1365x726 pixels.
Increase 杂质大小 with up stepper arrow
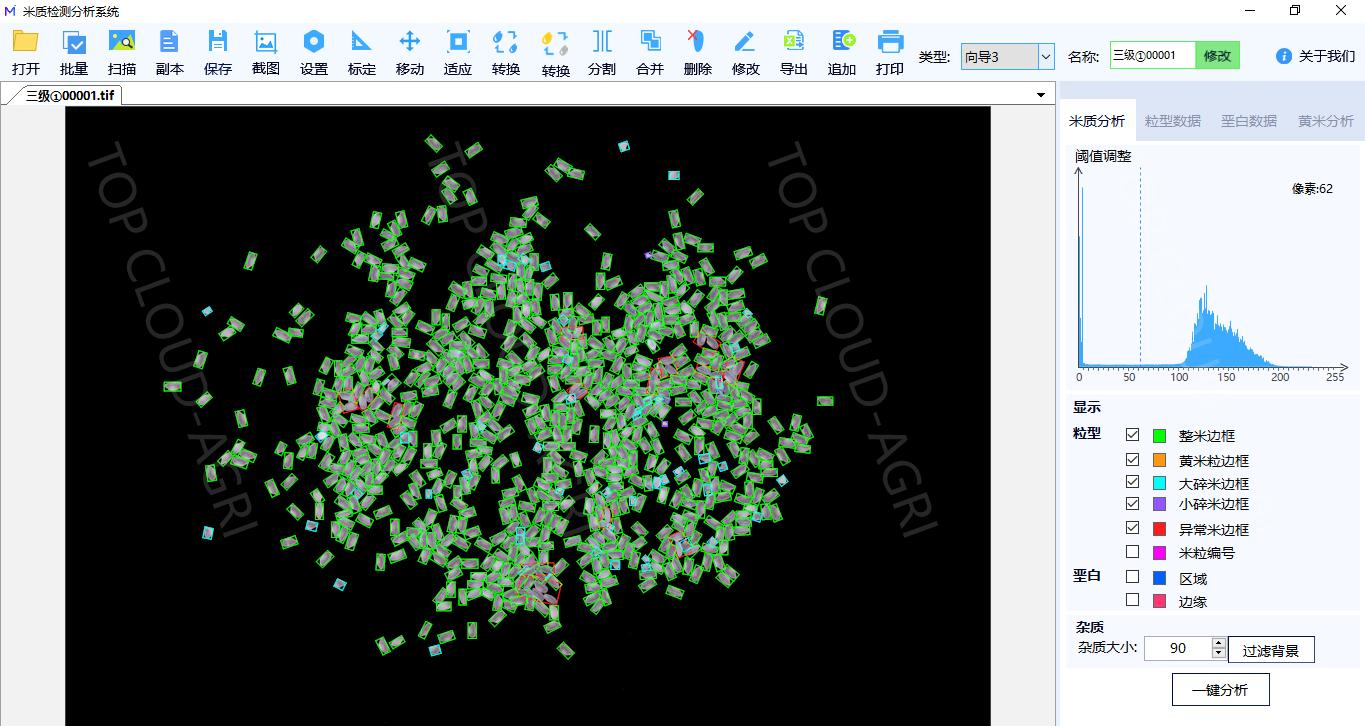[x=1218, y=643]
